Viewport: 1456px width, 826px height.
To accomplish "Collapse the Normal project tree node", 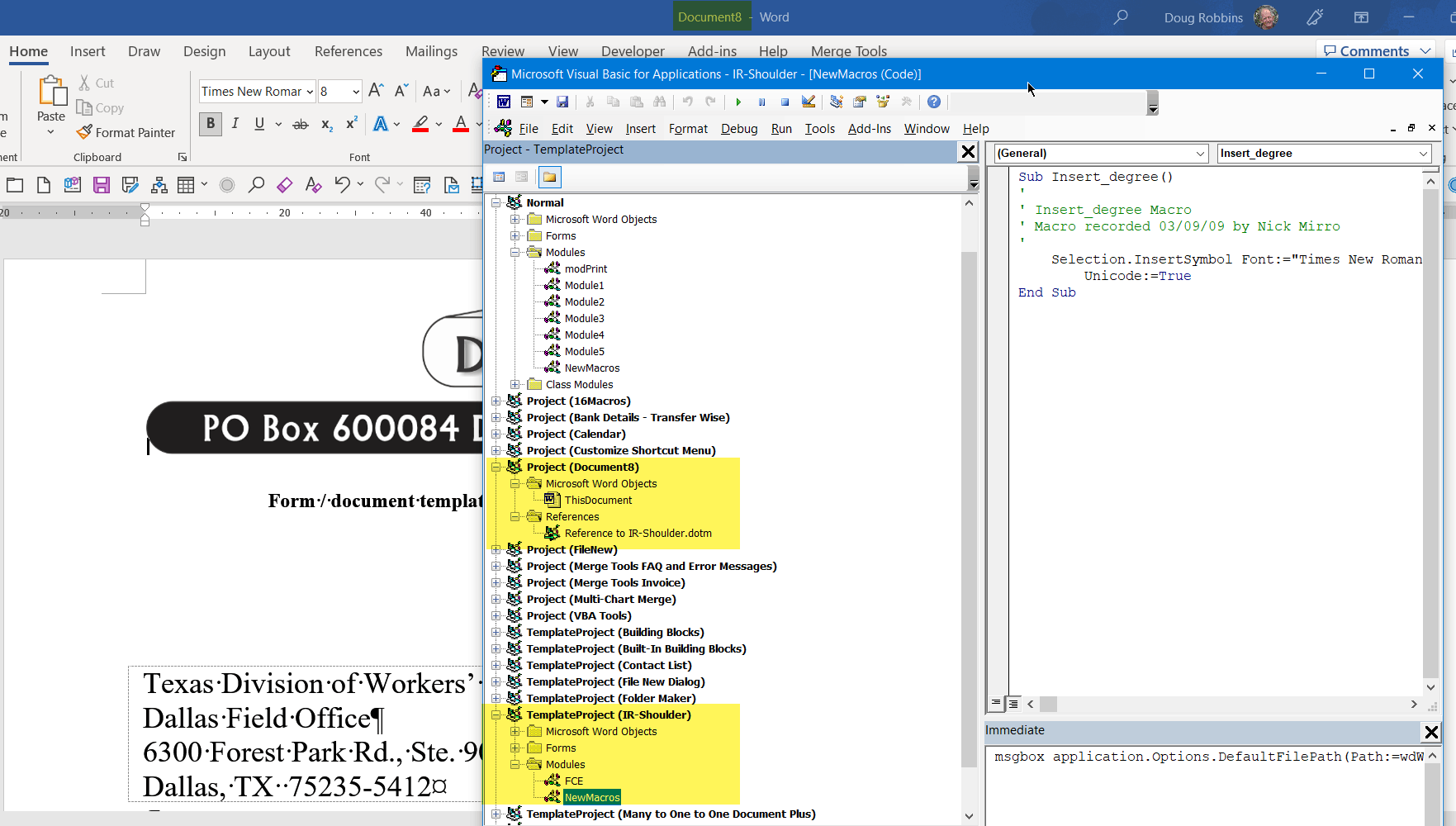I will click(x=496, y=202).
